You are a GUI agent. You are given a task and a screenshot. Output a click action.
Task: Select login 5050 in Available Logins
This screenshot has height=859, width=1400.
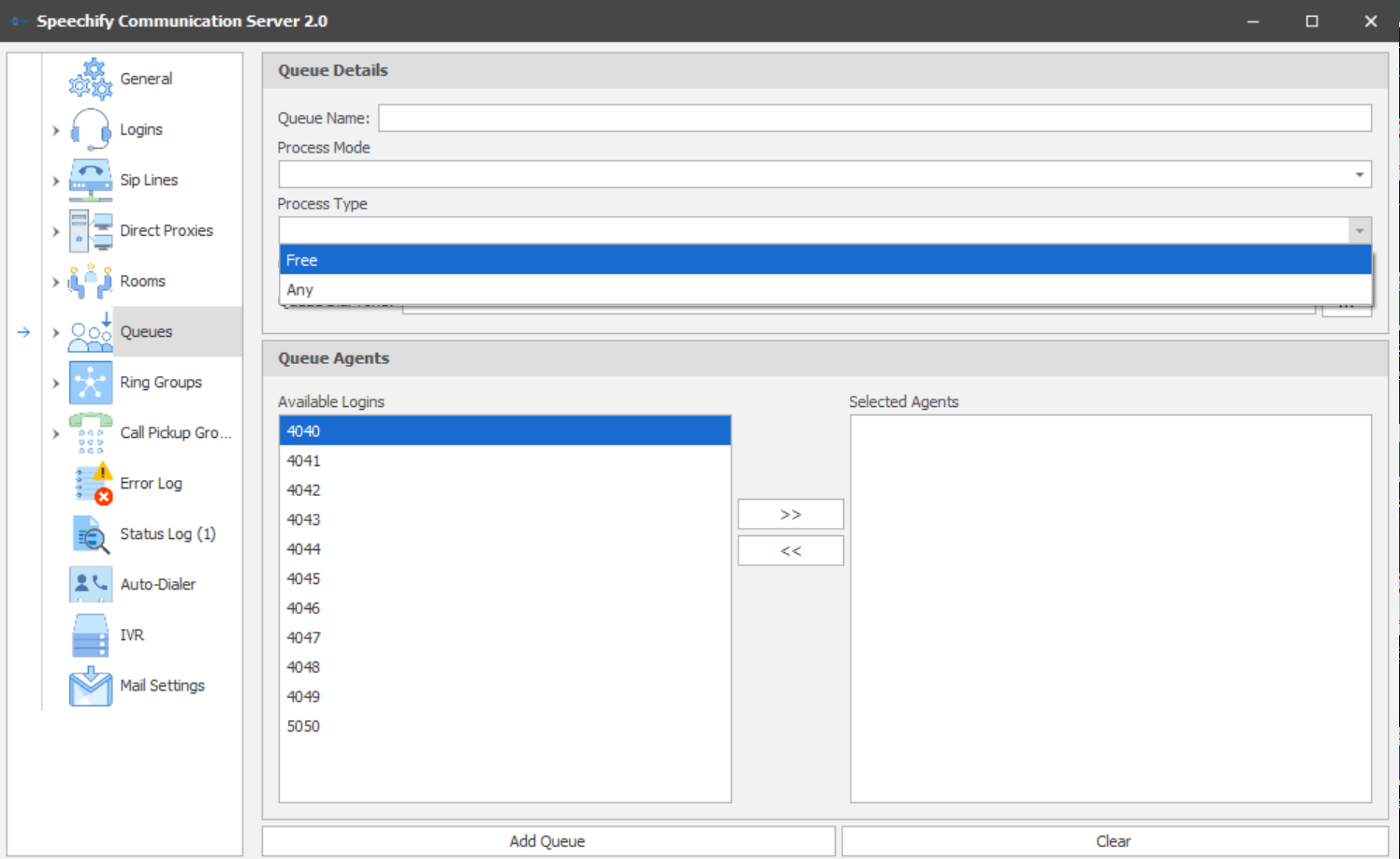[x=504, y=725]
